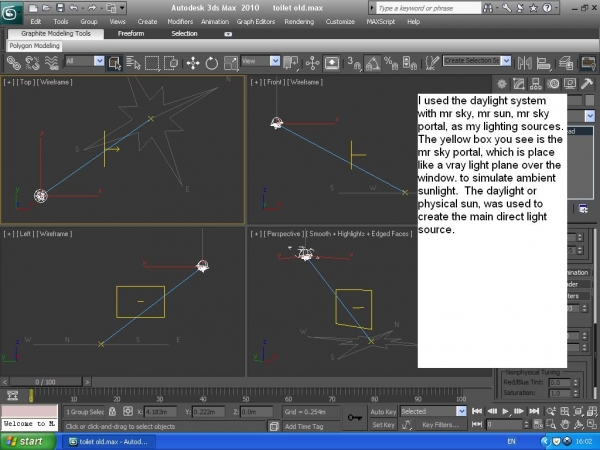
Task: Open the Select by Name list
Action: pyautogui.click(x=133, y=63)
